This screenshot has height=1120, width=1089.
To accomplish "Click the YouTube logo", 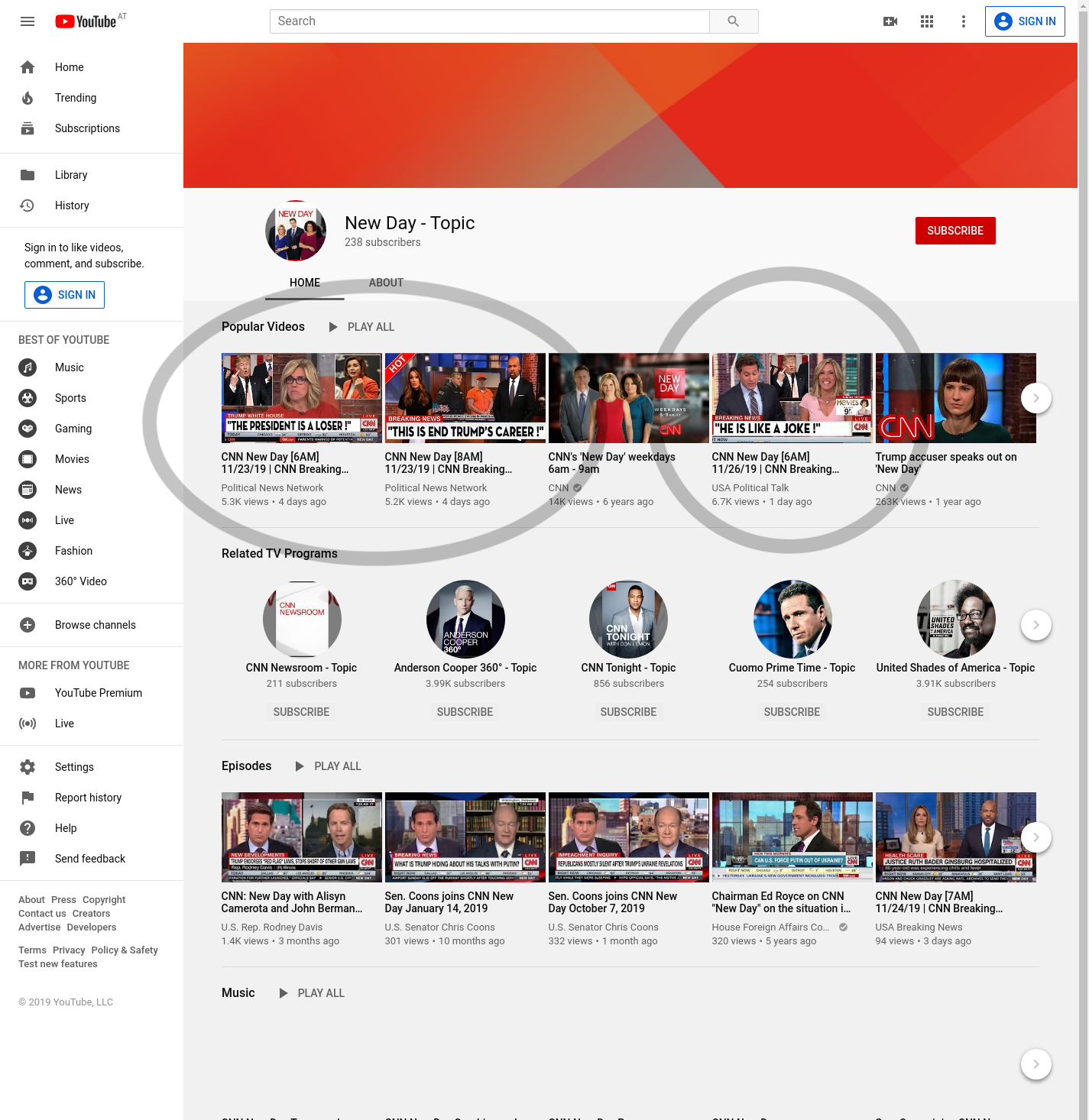I will click(x=86, y=21).
